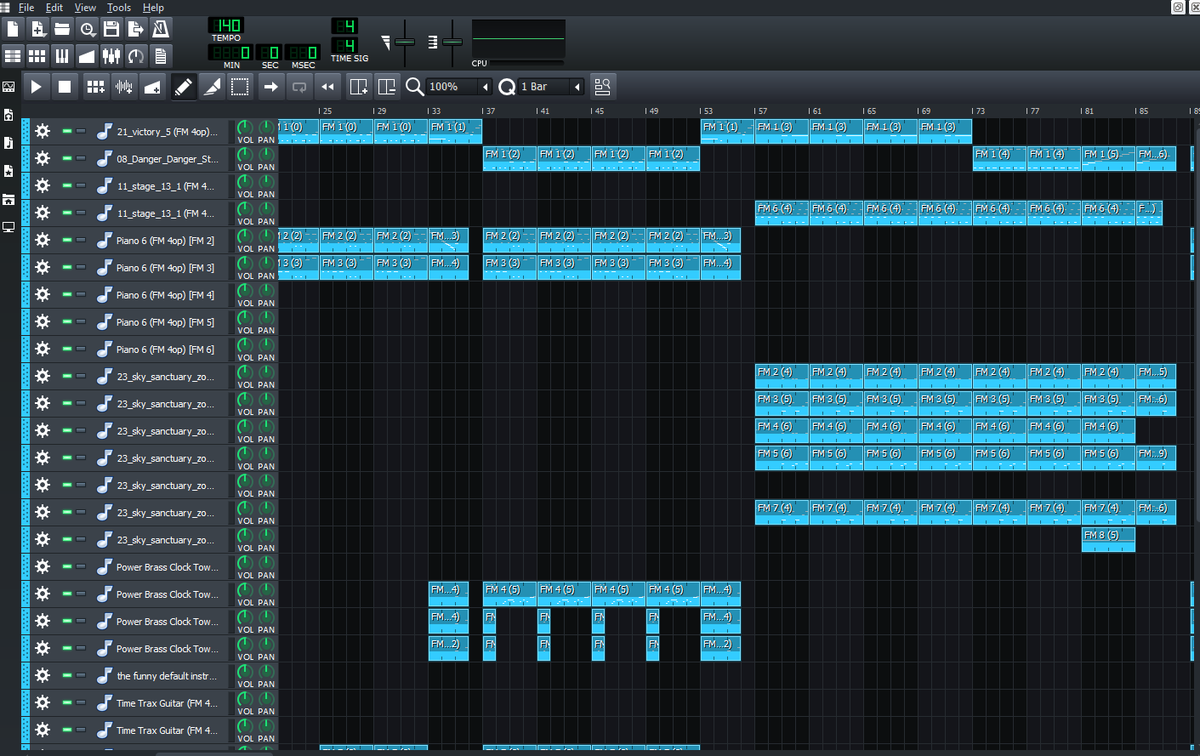This screenshot has width=1200, height=756.
Task: Open the View menu
Action: (85, 7)
